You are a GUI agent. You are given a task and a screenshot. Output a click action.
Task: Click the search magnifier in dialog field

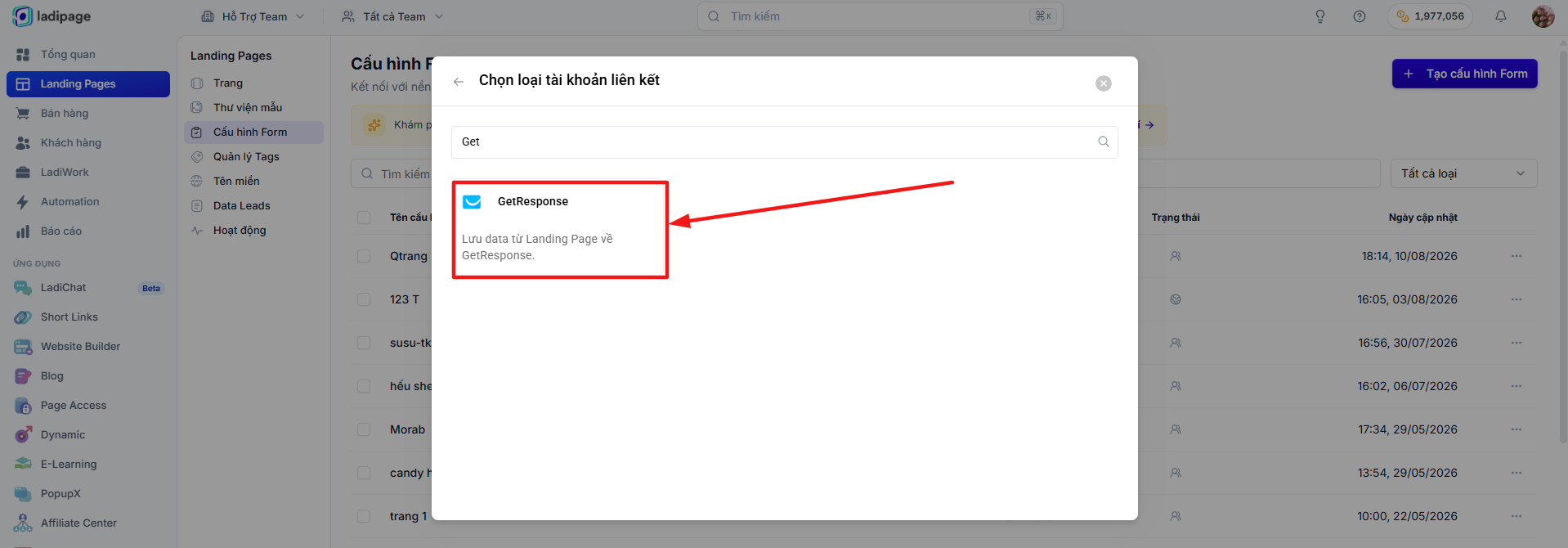coord(1104,141)
